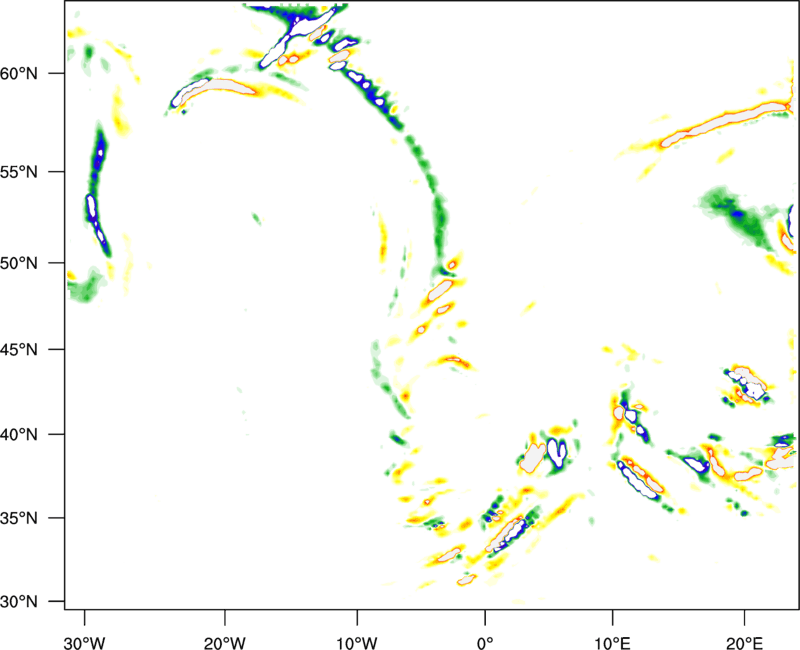This screenshot has width=800, height=650.
Task: Click the 55°N latitude label
Action: 19,171
